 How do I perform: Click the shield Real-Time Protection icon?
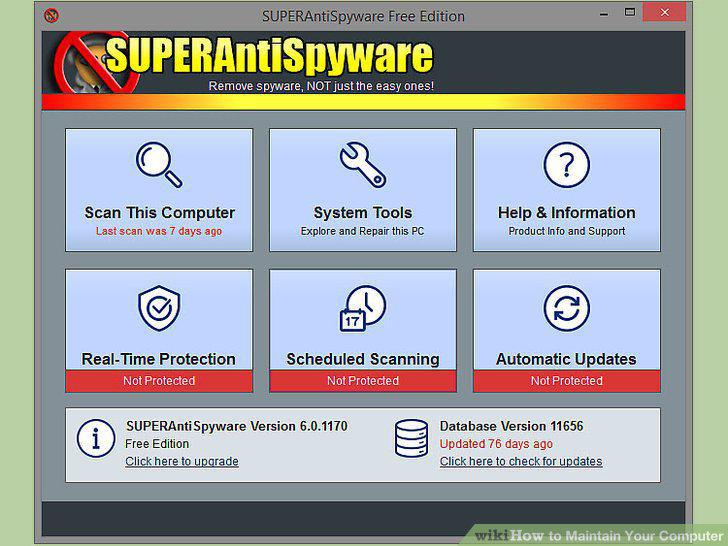tap(159, 308)
